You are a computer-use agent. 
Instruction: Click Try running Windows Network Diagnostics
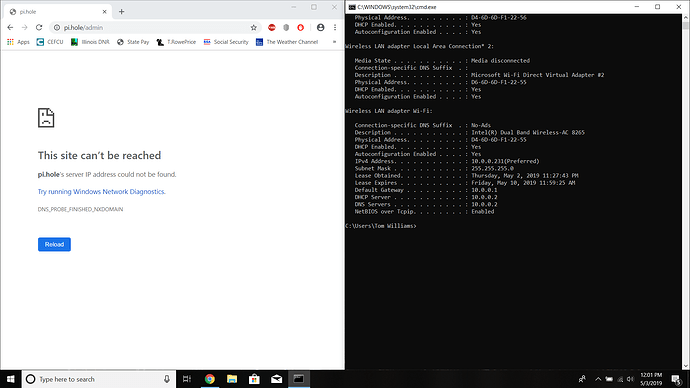point(102,192)
